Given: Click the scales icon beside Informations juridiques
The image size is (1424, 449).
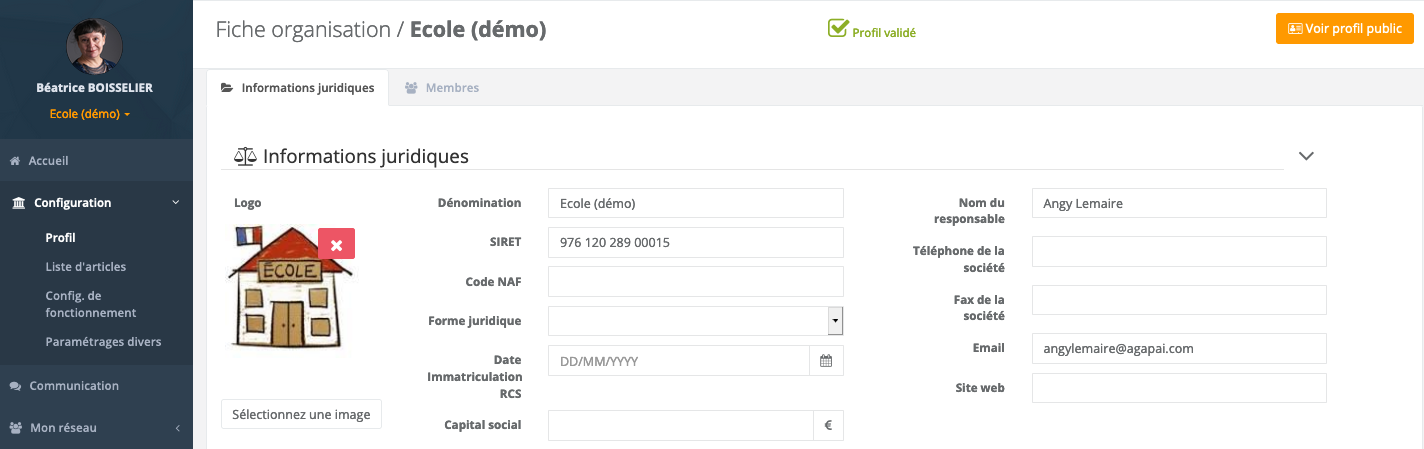Looking at the screenshot, I should tap(245, 156).
